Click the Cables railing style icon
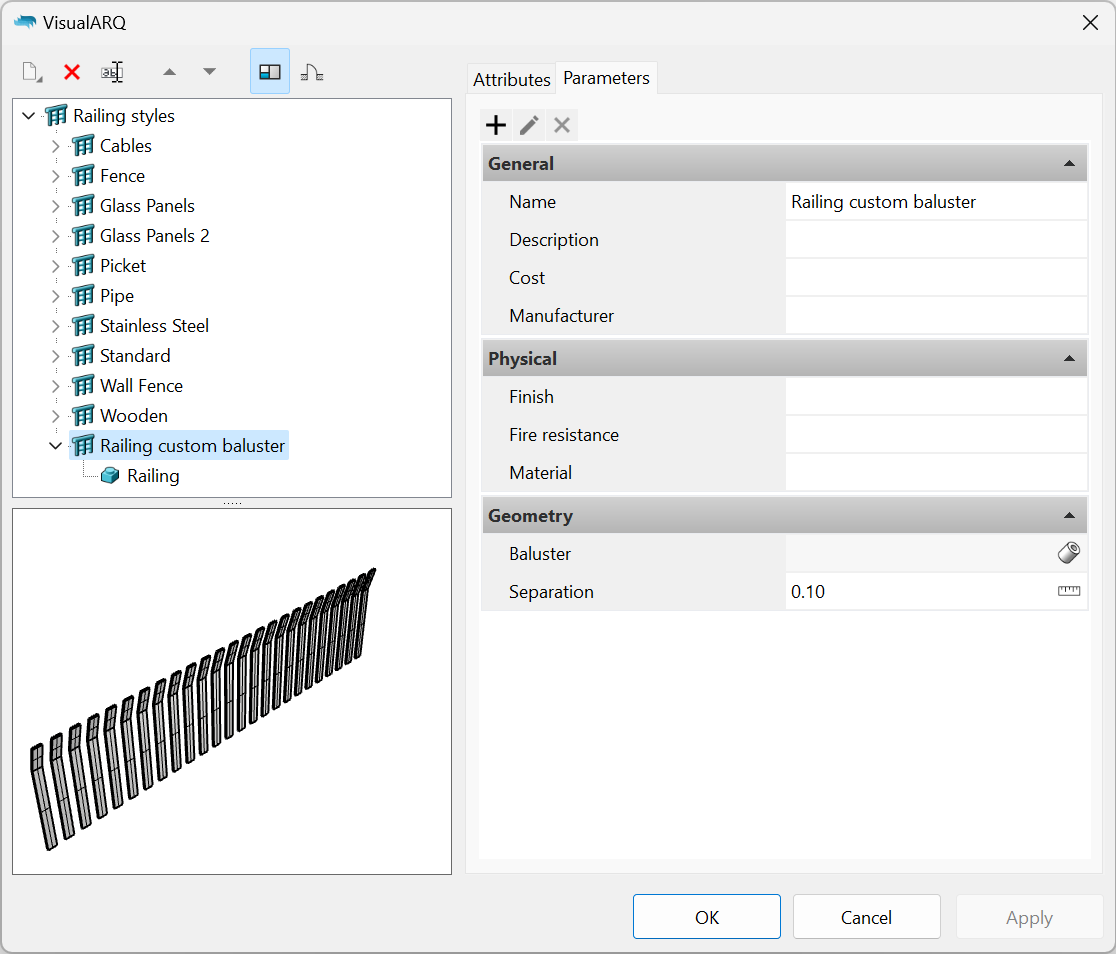The height and width of the screenshot is (954, 1116). [x=83, y=145]
